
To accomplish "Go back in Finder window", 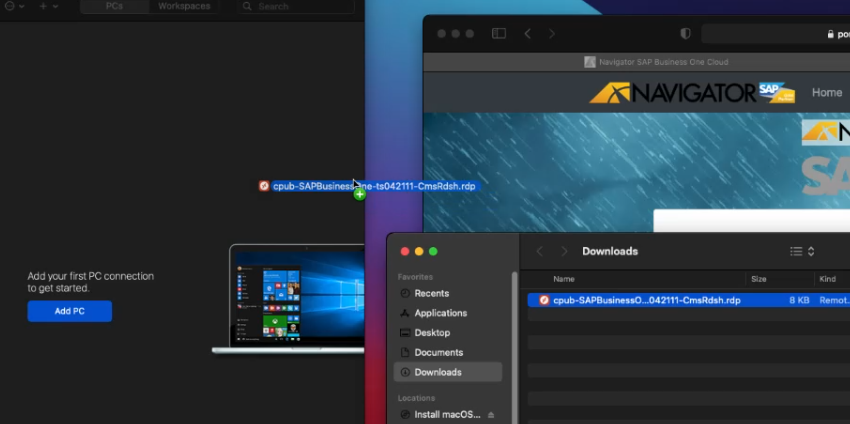I will click(x=539, y=251).
